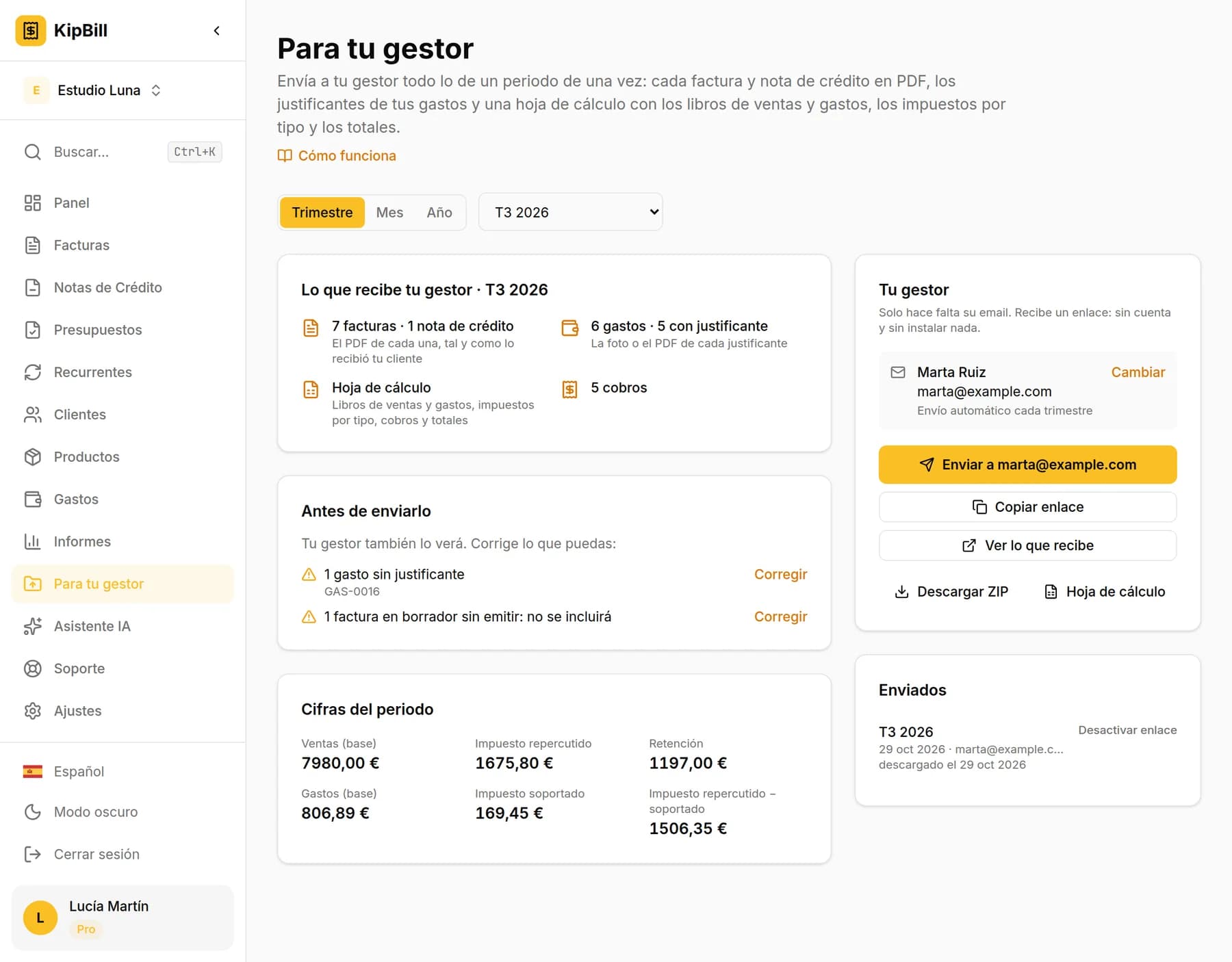1232x962 pixels.
Task: Click the T3 2026 entry under Enviados
Action: click(x=906, y=732)
